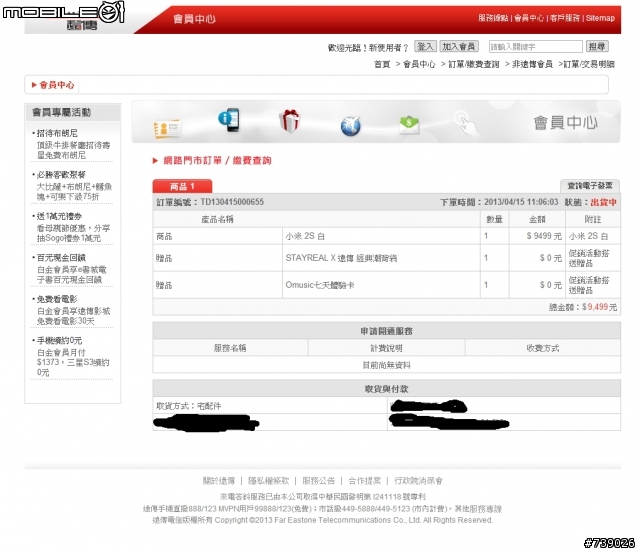
Task: Click Omusic七天體驗卡 gift row name
Action: pos(320,285)
